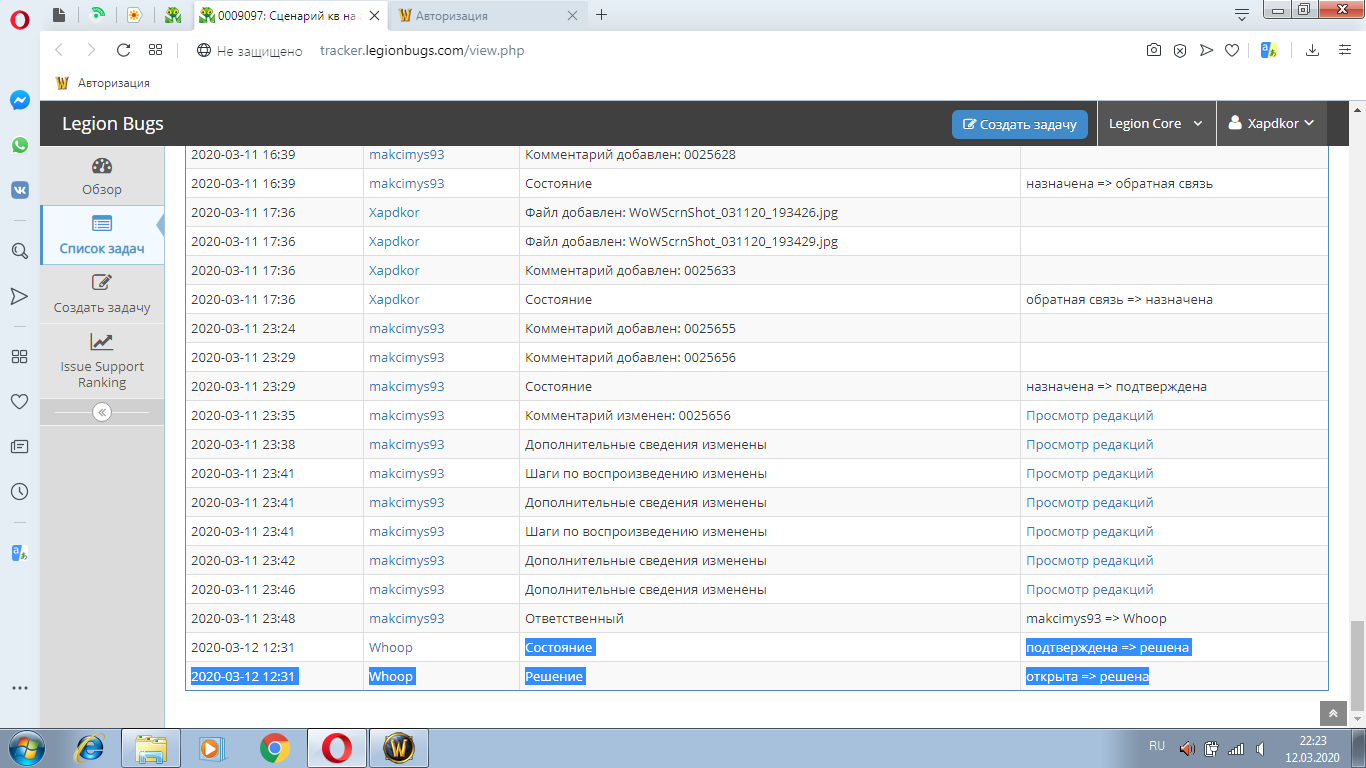The height and width of the screenshot is (768, 1366).
Task: Collapse the left navigation sidebar
Action: (x=102, y=412)
